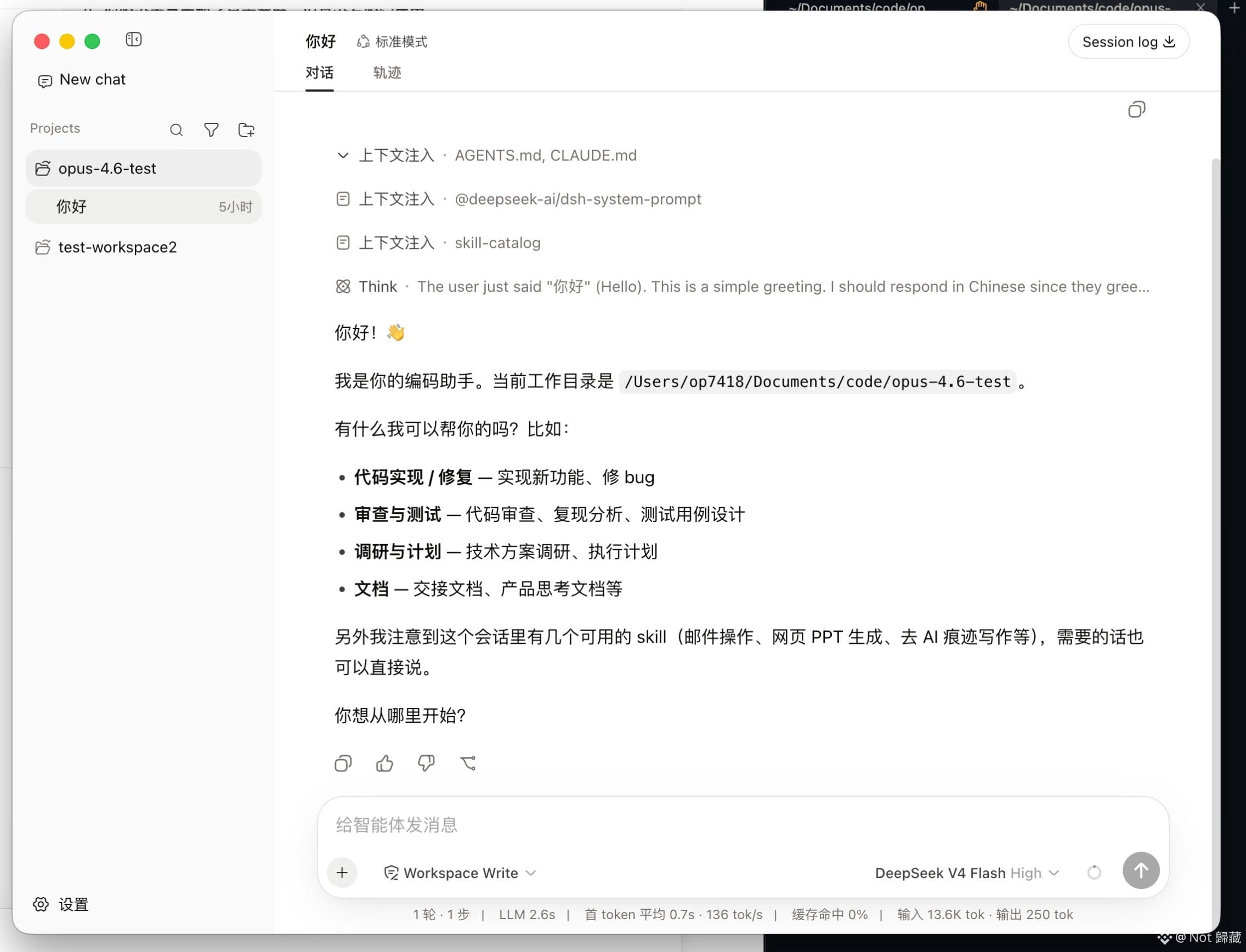Open DeepSeek V4 Flash model dropdown
Viewport: 1246px width, 952px height.
point(967,872)
